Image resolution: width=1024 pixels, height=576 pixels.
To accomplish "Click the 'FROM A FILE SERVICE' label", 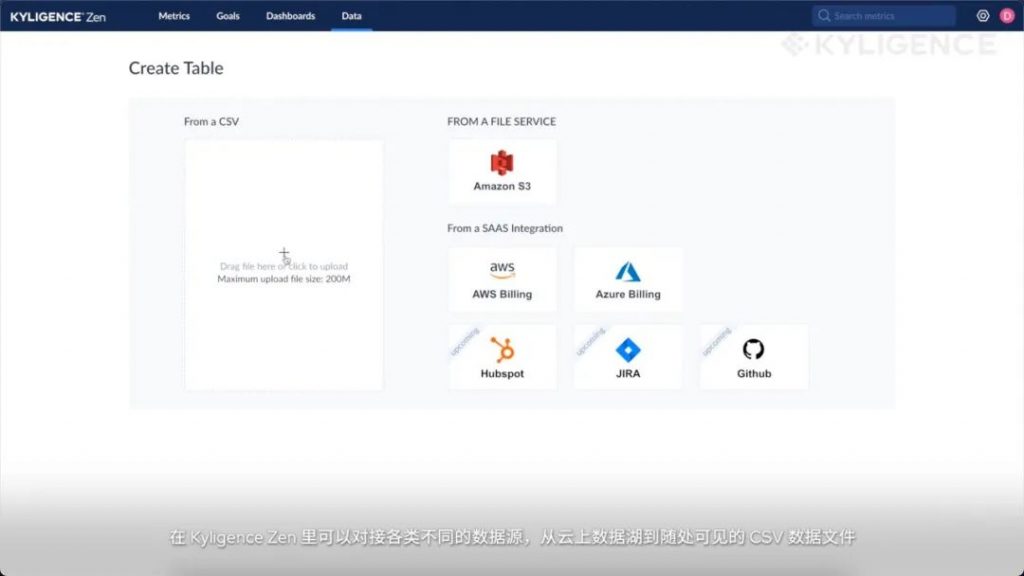I will coord(502,121).
